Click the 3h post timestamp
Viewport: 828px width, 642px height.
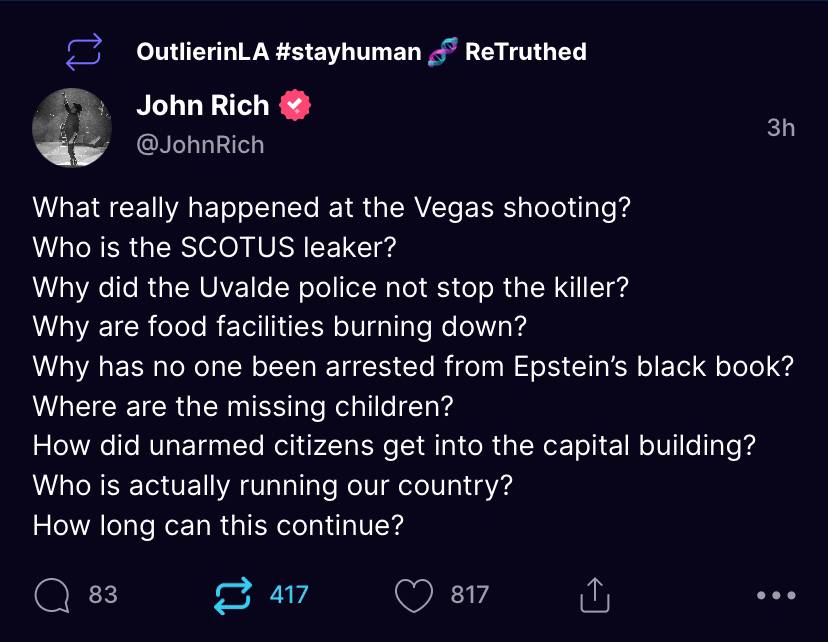click(780, 127)
